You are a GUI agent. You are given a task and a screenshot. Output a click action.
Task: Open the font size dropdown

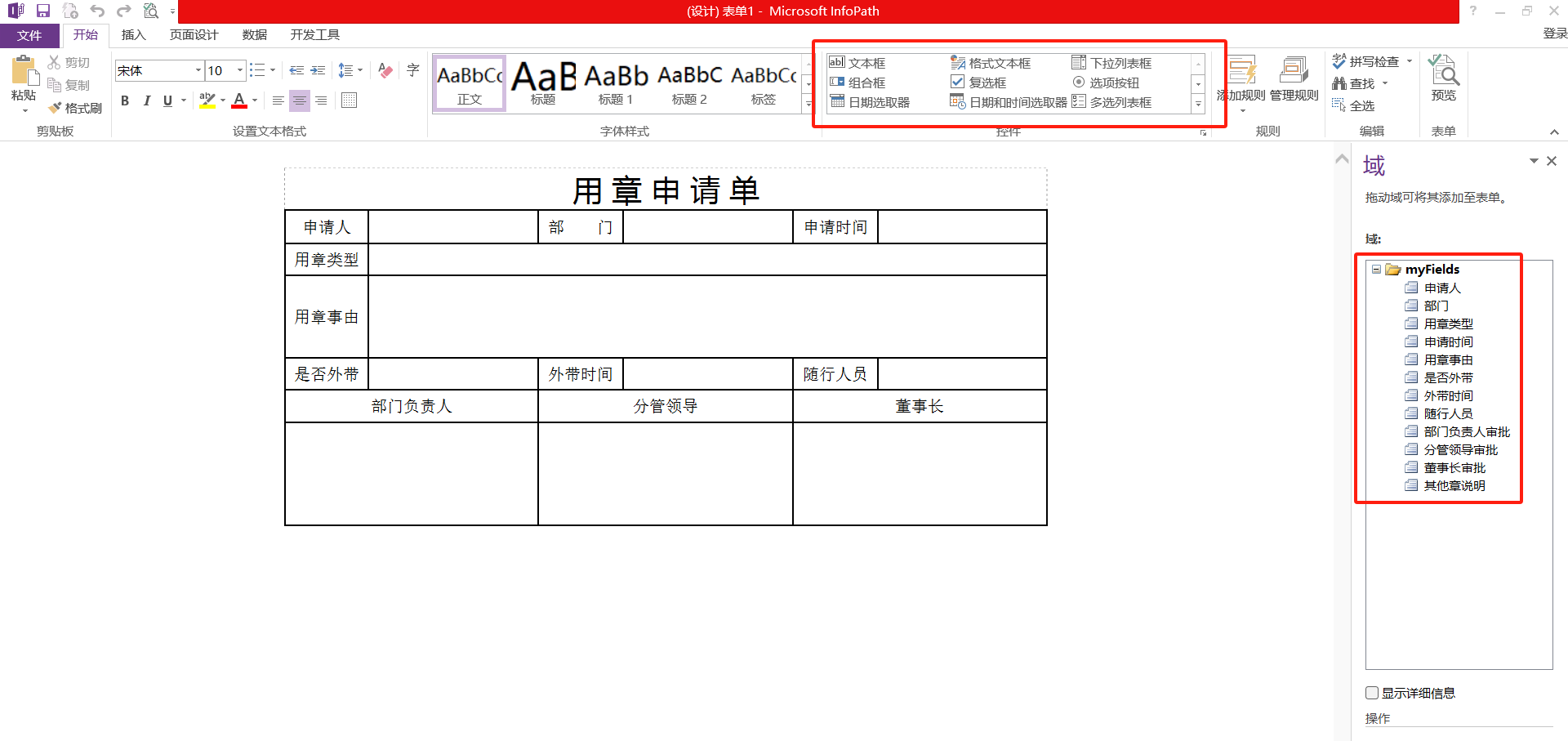(x=240, y=70)
